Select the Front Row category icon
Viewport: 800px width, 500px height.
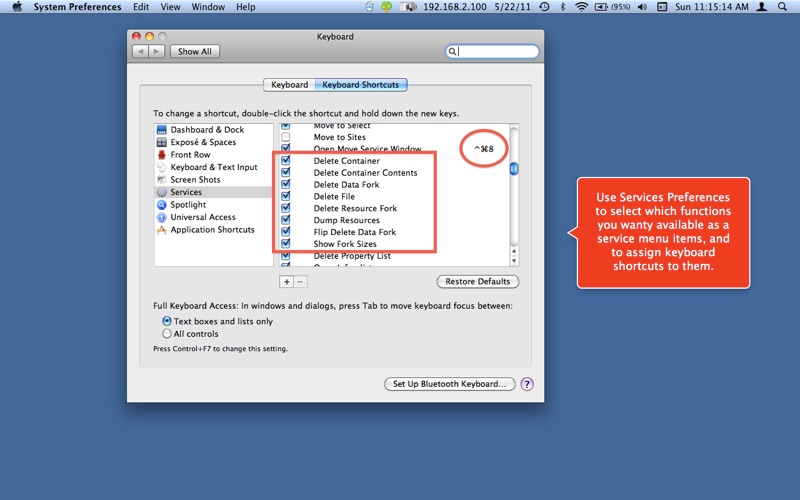(x=161, y=155)
